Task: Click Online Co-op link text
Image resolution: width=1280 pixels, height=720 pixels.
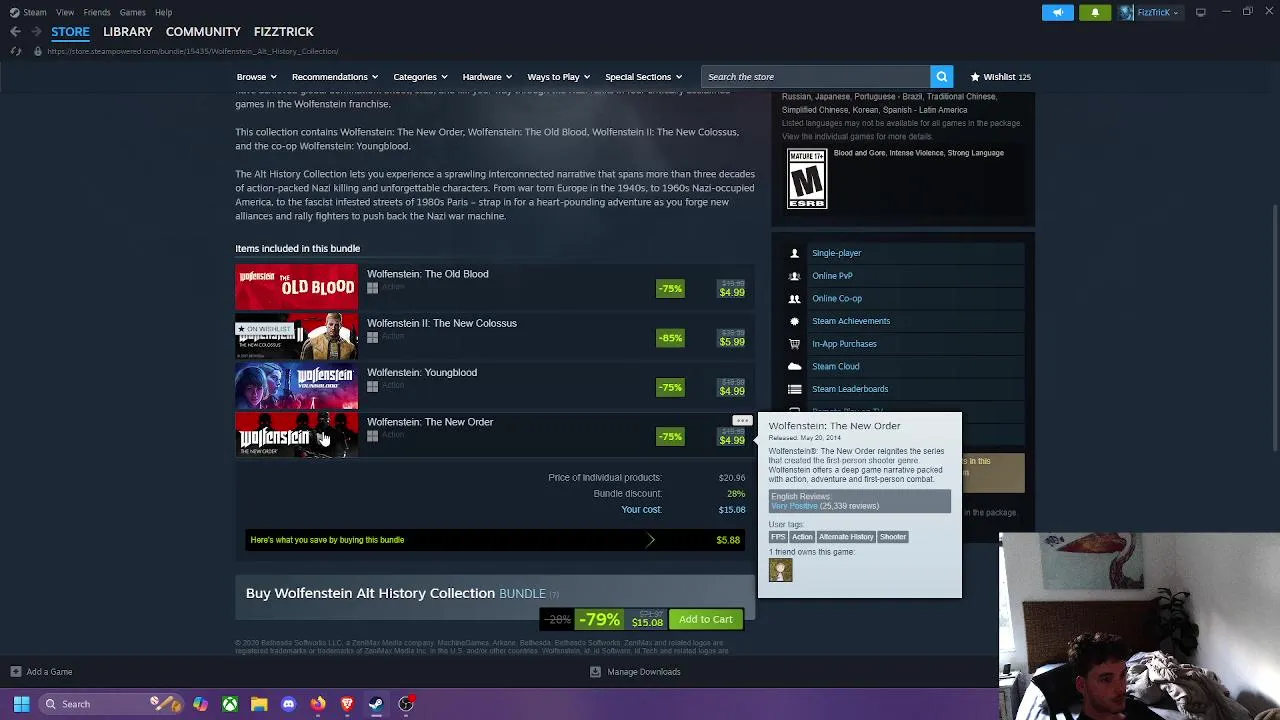Action: pos(837,298)
